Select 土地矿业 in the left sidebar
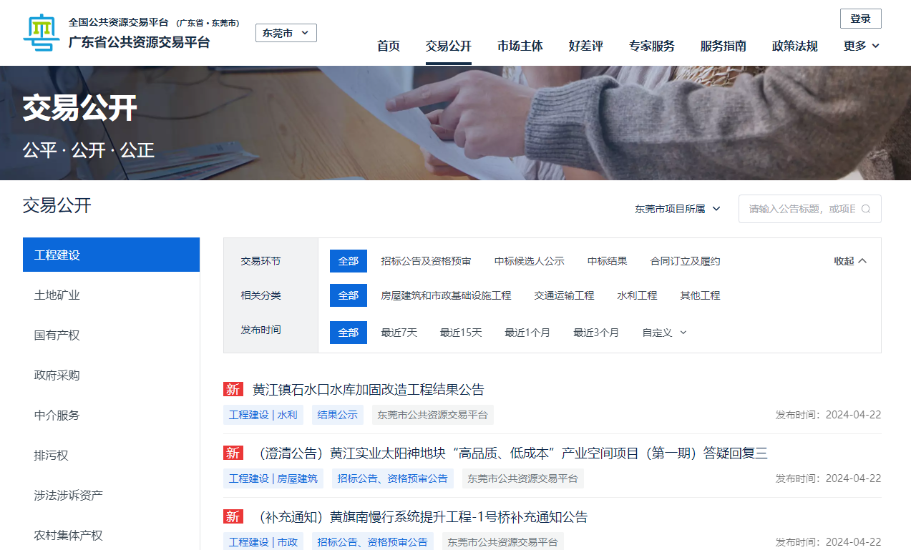This screenshot has height=550, width=911. [57, 295]
